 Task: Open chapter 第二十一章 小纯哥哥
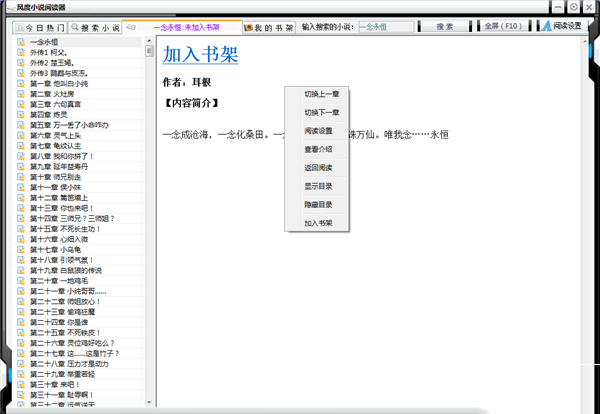pyautogui.click(x=68, y=291)
